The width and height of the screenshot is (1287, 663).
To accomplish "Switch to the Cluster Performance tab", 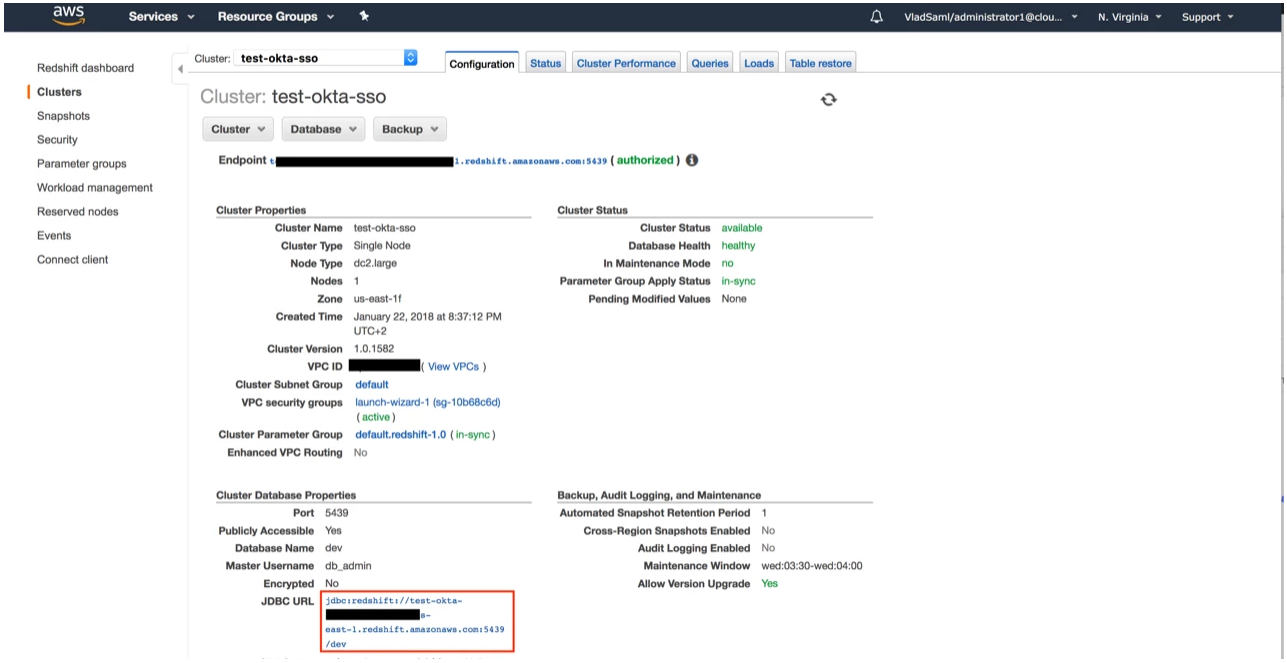I will pyautogui.click(x=626, y=63).
